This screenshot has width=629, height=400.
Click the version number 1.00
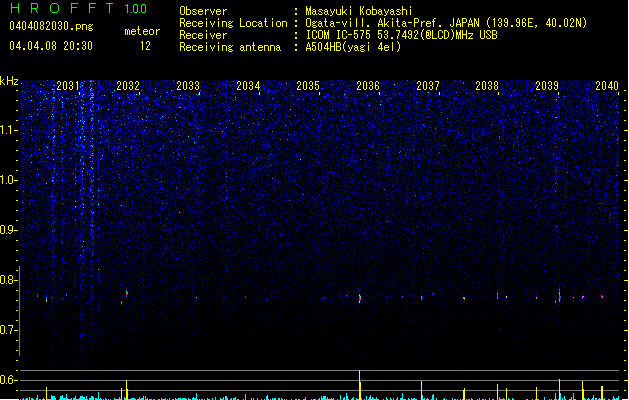[136, 9]
